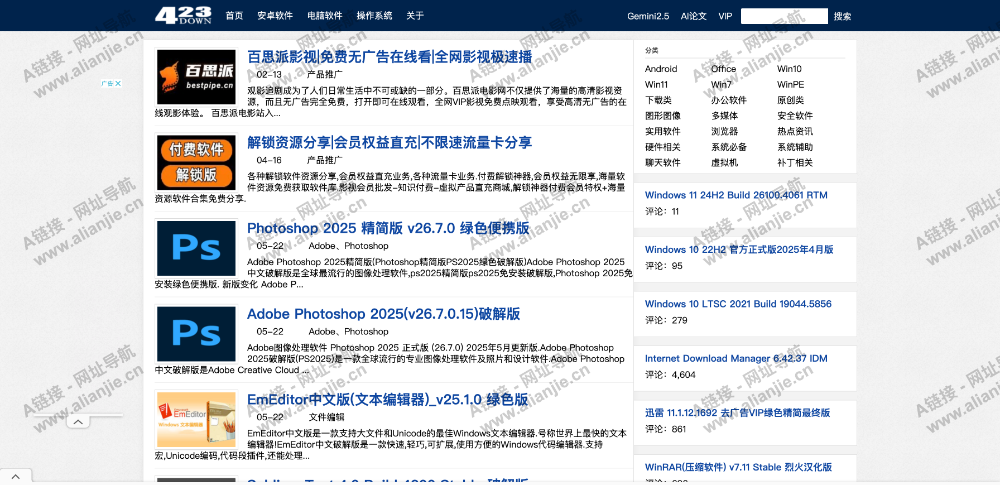
Task: Open Windows 11 24H2 Build 26100.4061 RTM
Action: 736,195
